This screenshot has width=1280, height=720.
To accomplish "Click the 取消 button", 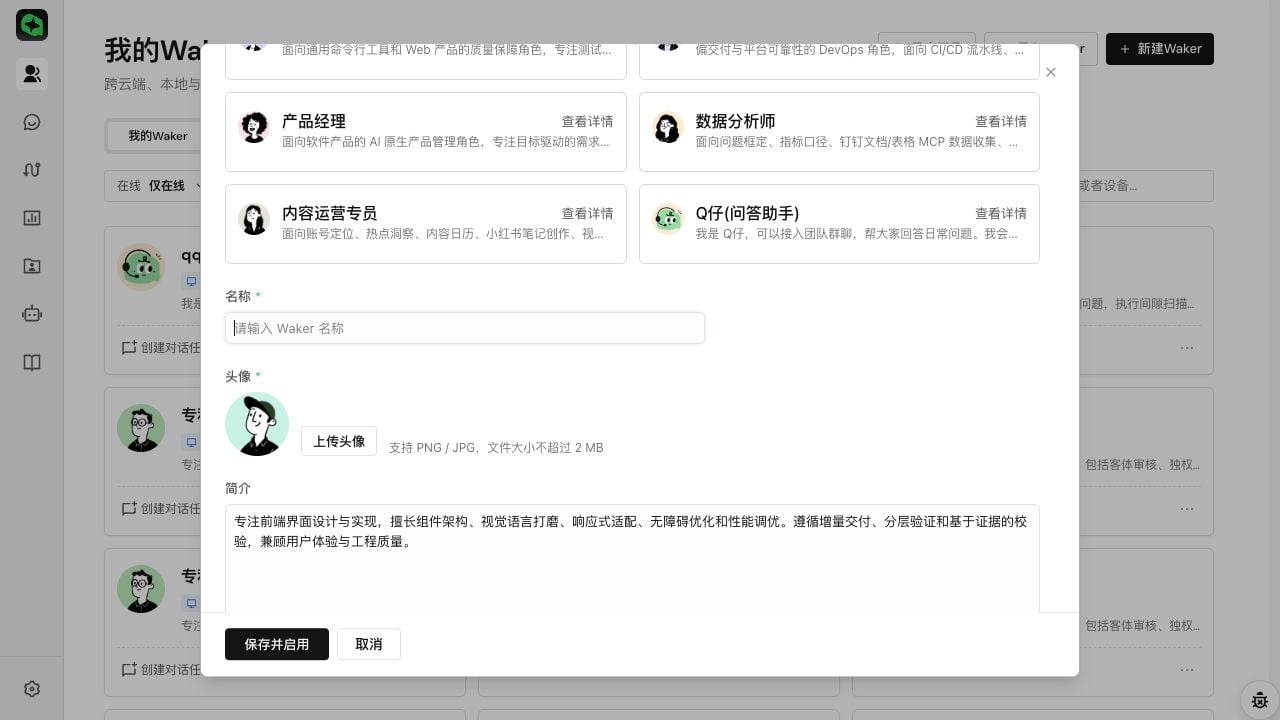I will click(x=369, y=644).
